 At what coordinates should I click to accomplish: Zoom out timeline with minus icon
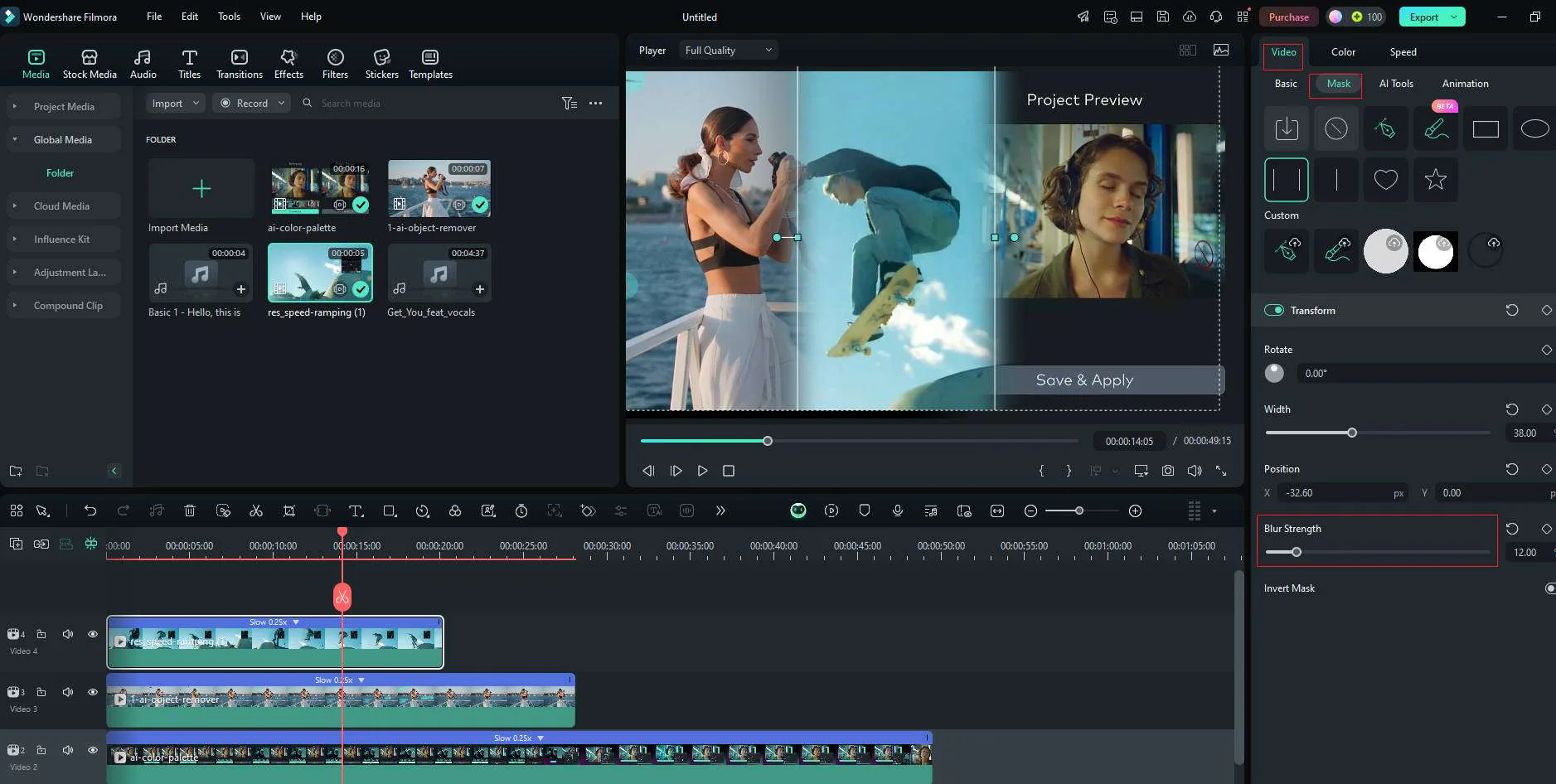pyautogui.click(x=1030, y=511)
